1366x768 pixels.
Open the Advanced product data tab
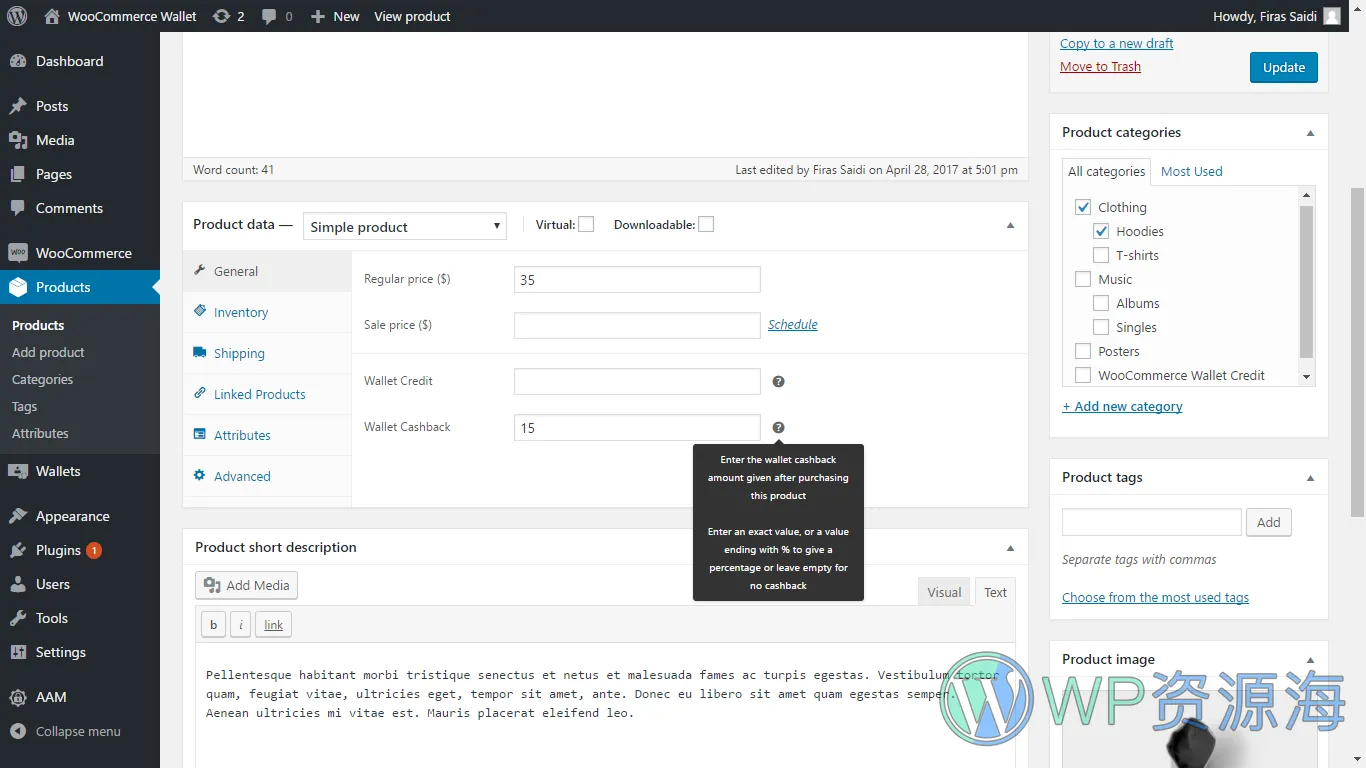pos(267,476)
